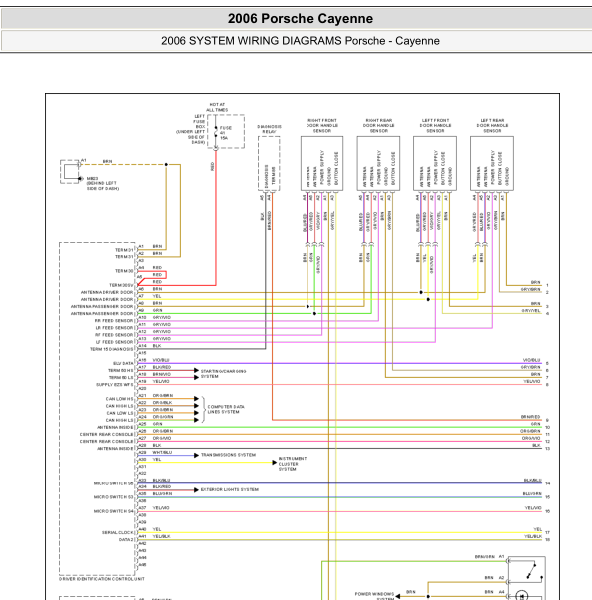Screen dimensions: 592x600
Task: Select the Right Front Door Handle Sensor box
Action: pos(322,163)
